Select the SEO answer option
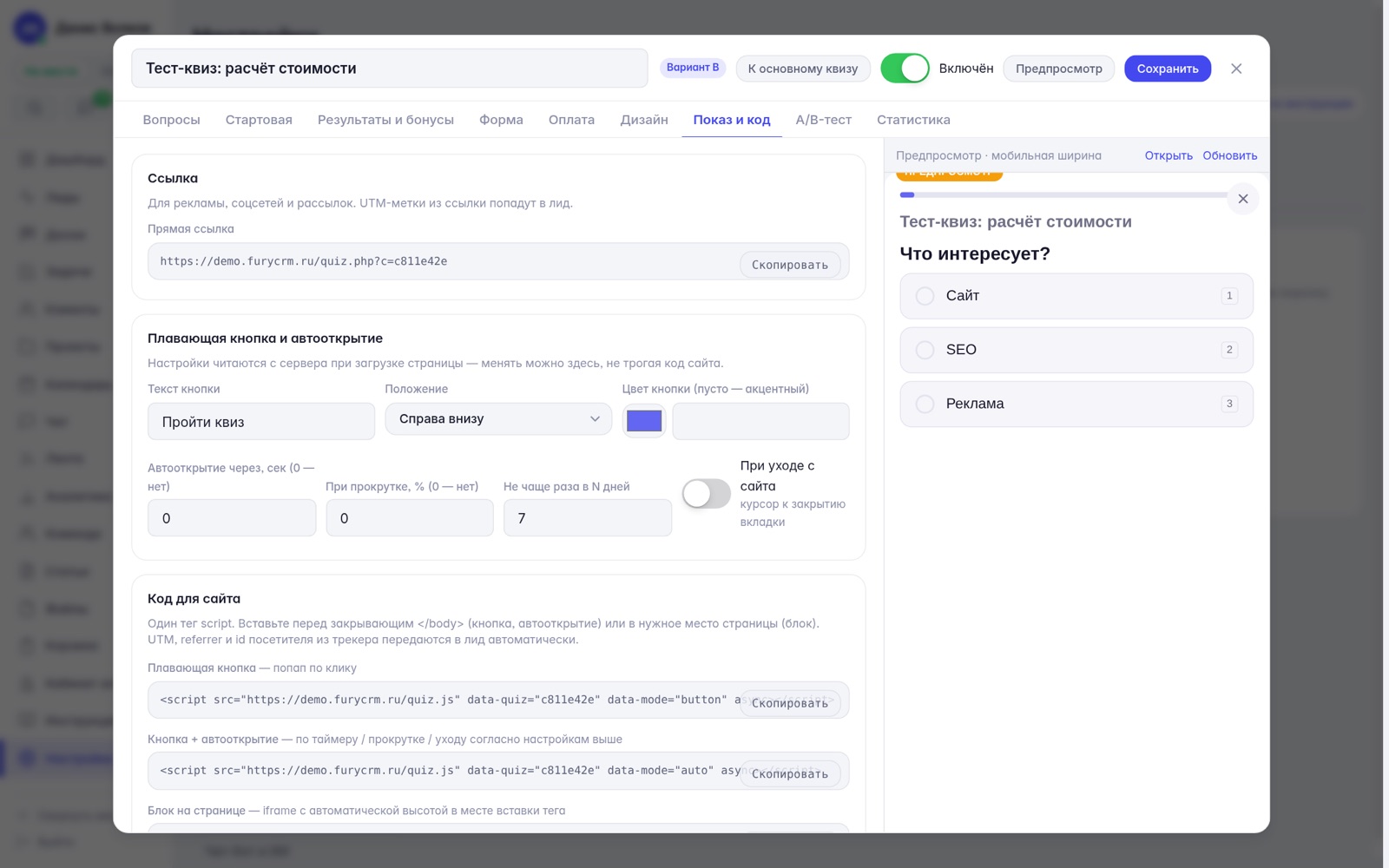This screenshot has height=868, width=1389. click(1076, 350)
